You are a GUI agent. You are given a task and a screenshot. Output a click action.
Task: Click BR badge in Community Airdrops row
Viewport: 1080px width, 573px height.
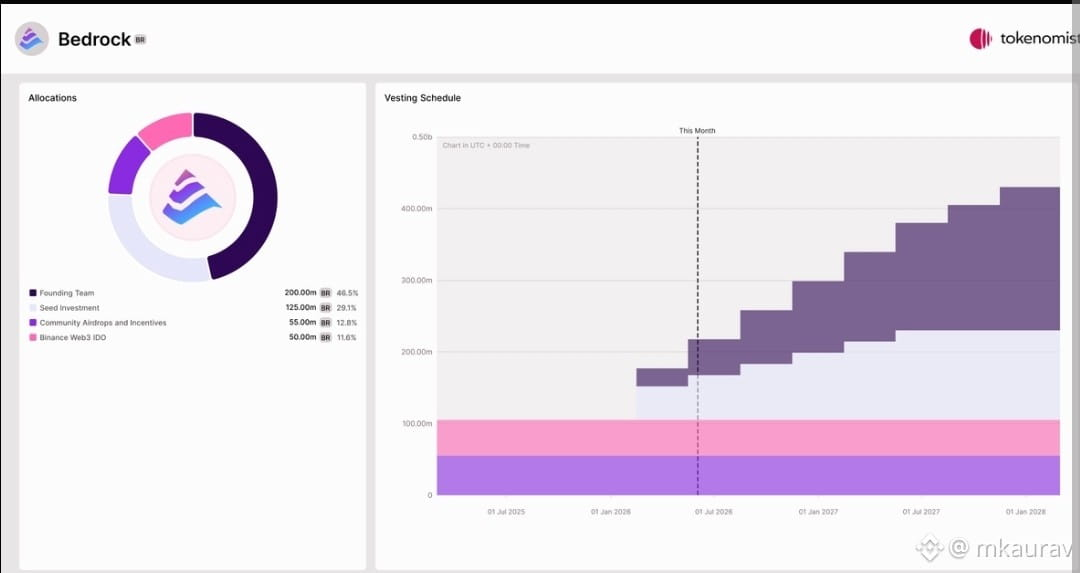tap(326, 322)
